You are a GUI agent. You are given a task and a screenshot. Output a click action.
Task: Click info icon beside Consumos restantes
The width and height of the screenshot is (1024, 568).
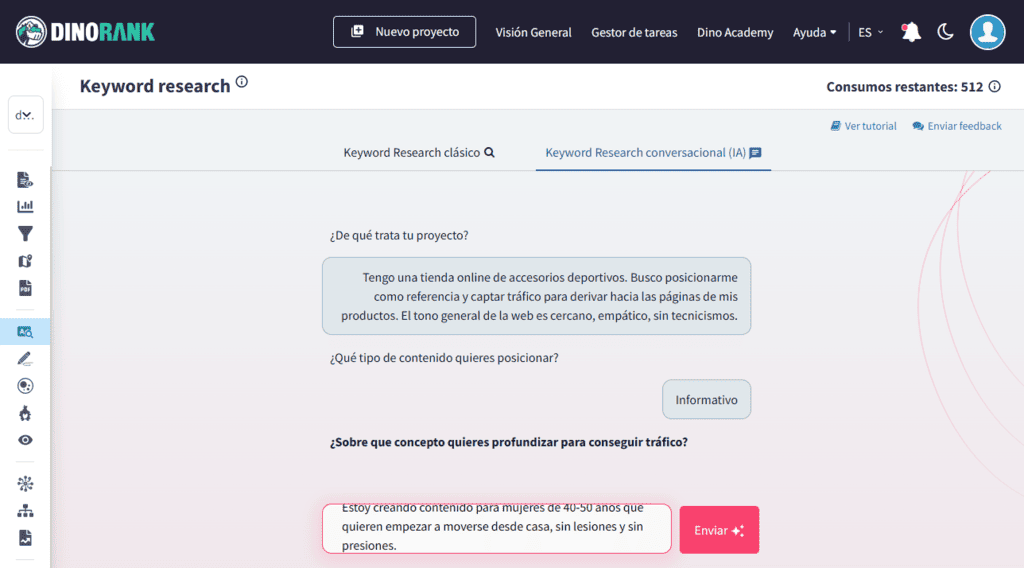click(994, 86)
